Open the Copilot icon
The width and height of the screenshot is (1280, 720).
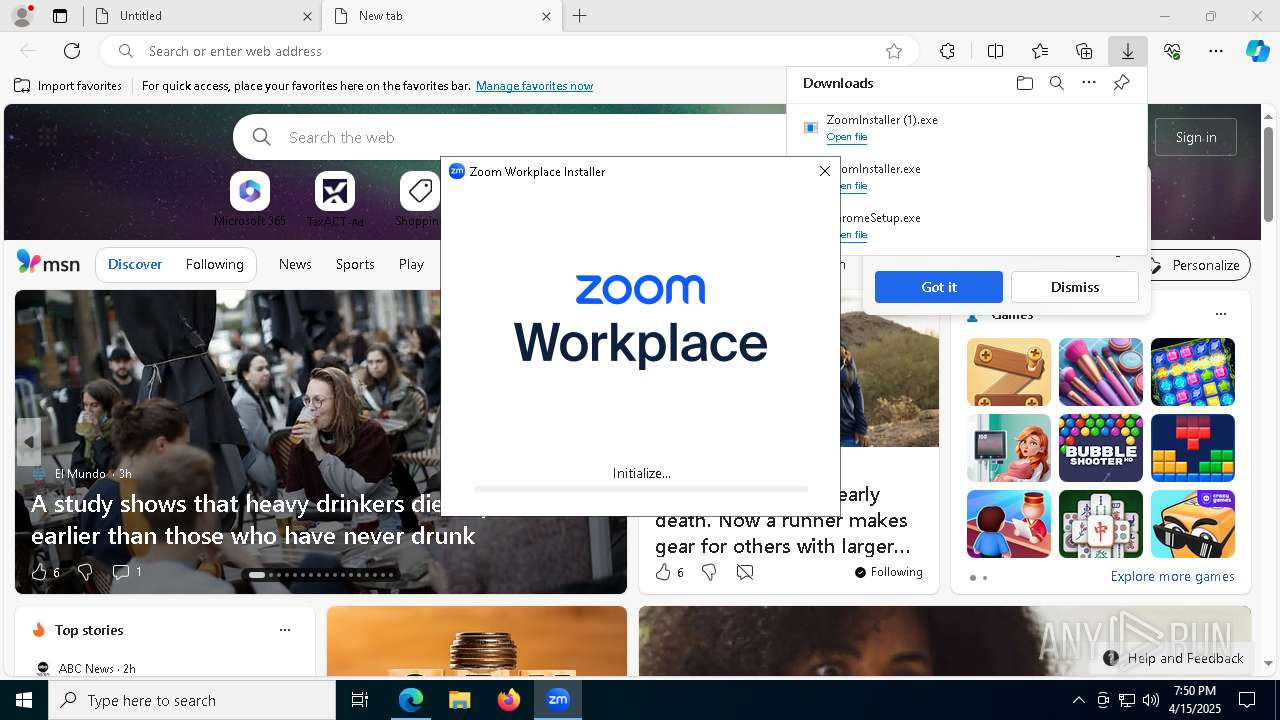[x=1257, y=51]
